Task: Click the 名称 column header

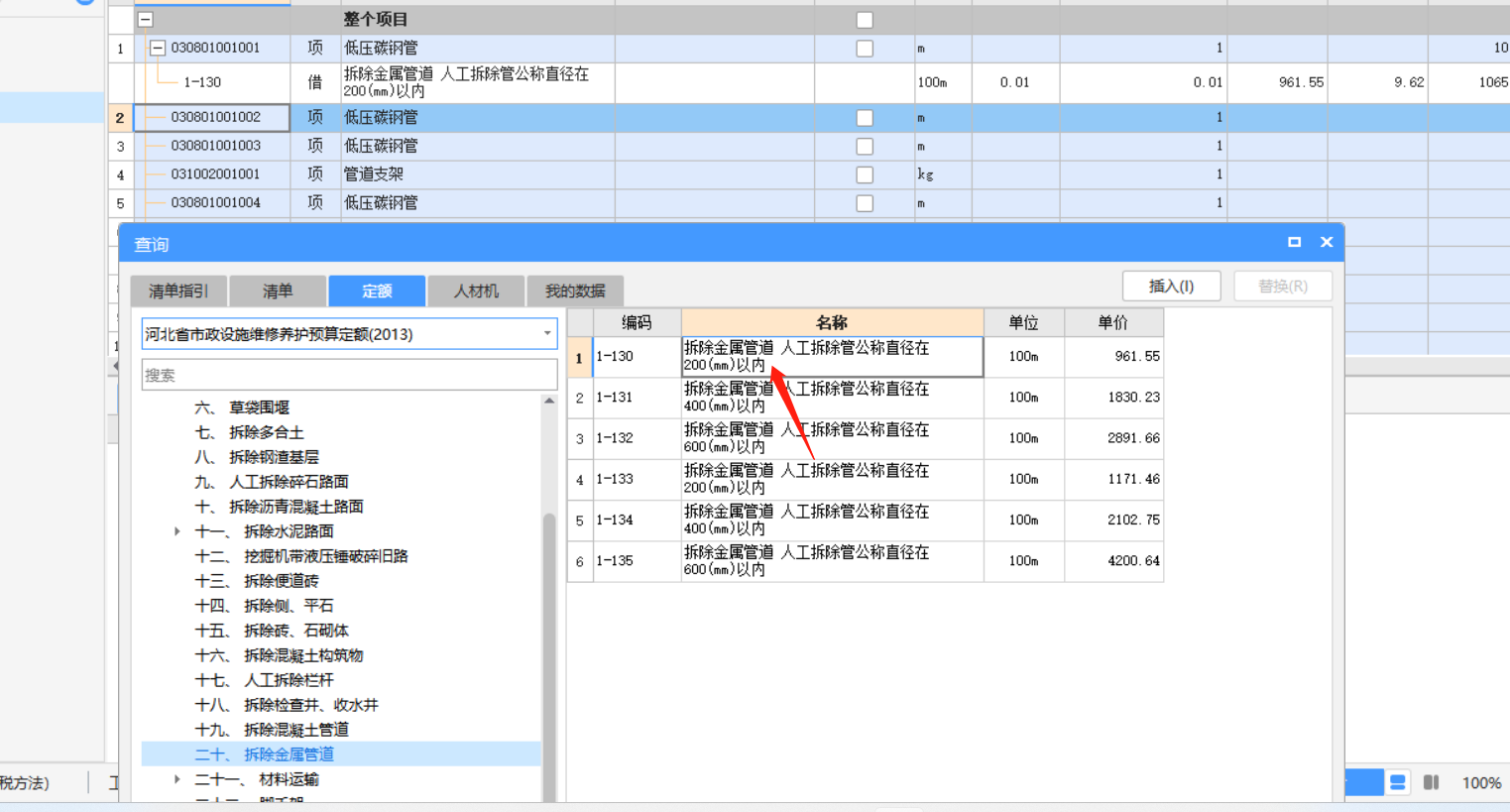Action: point(832,322)
